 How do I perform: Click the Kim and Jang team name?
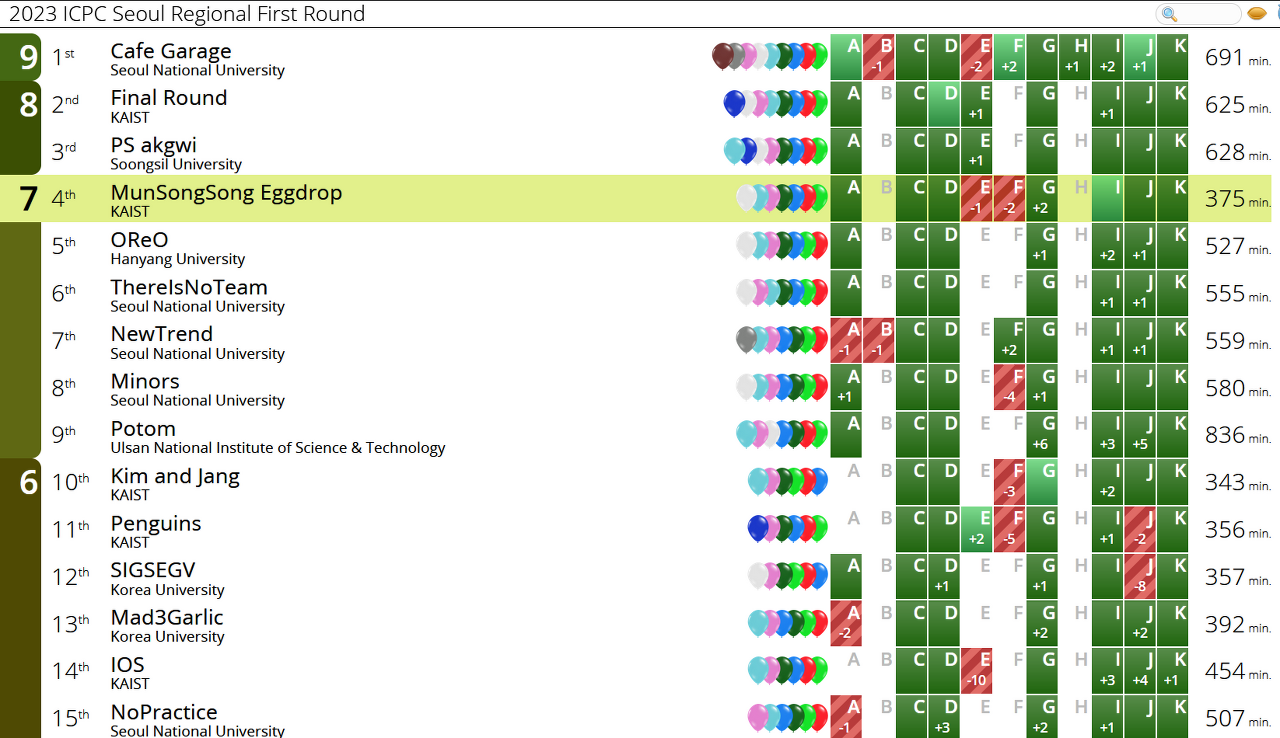coord(175,476)
